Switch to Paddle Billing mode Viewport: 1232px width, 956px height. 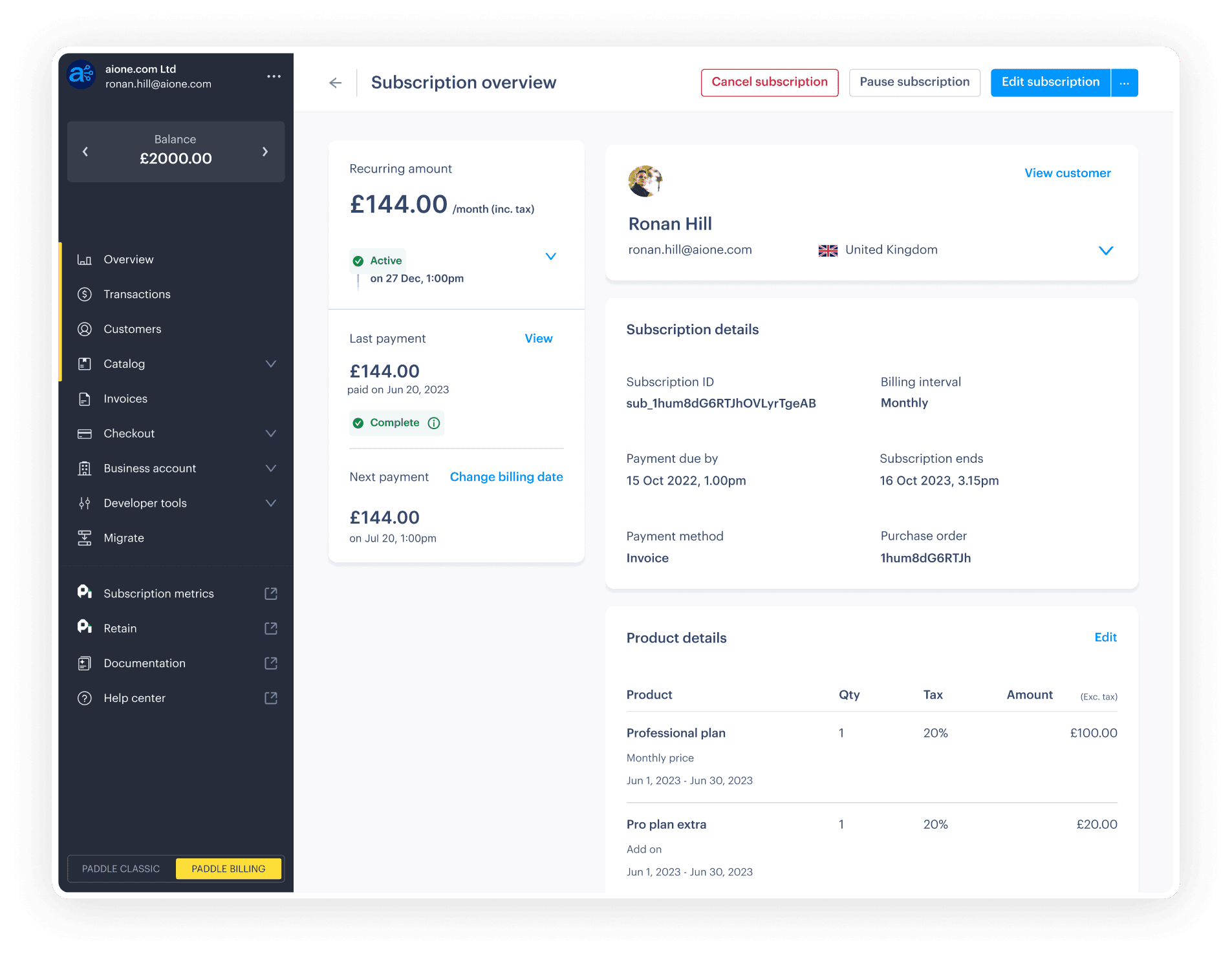[228, 869]
